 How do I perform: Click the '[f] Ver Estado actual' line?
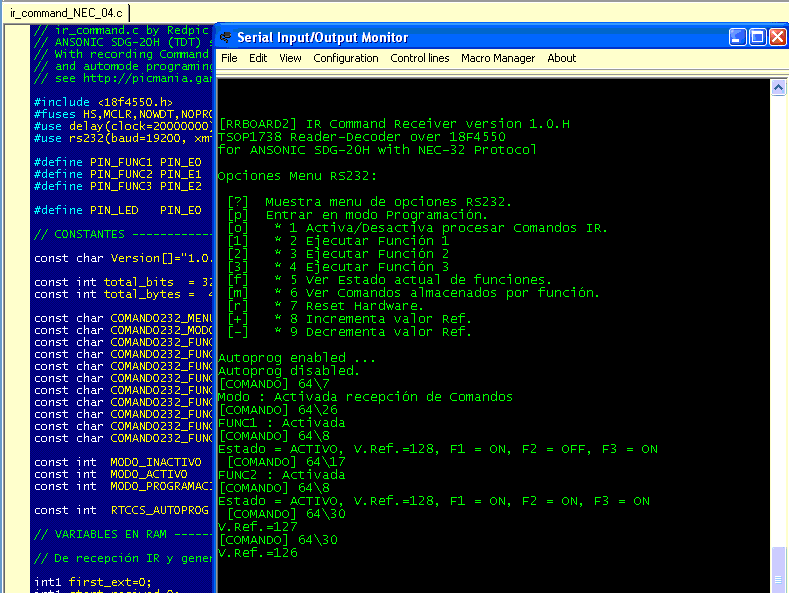[389, 280]
